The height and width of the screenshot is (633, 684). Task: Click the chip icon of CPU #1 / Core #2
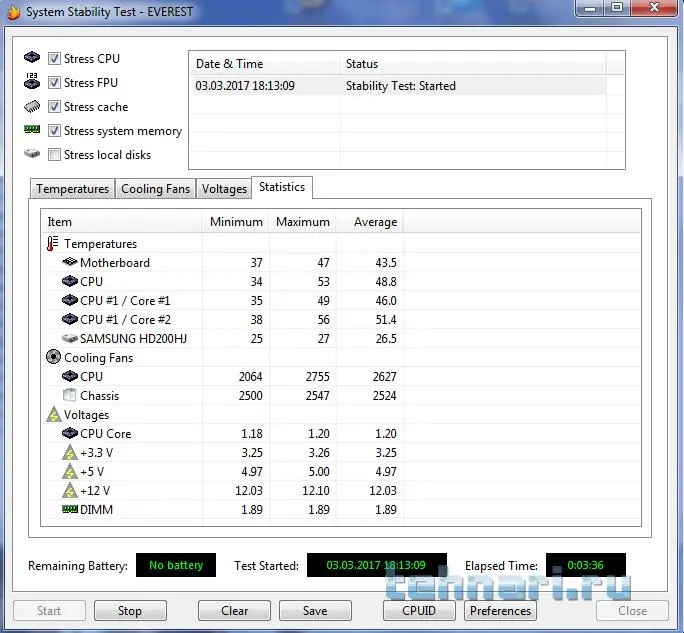click(x=70, y=319)
